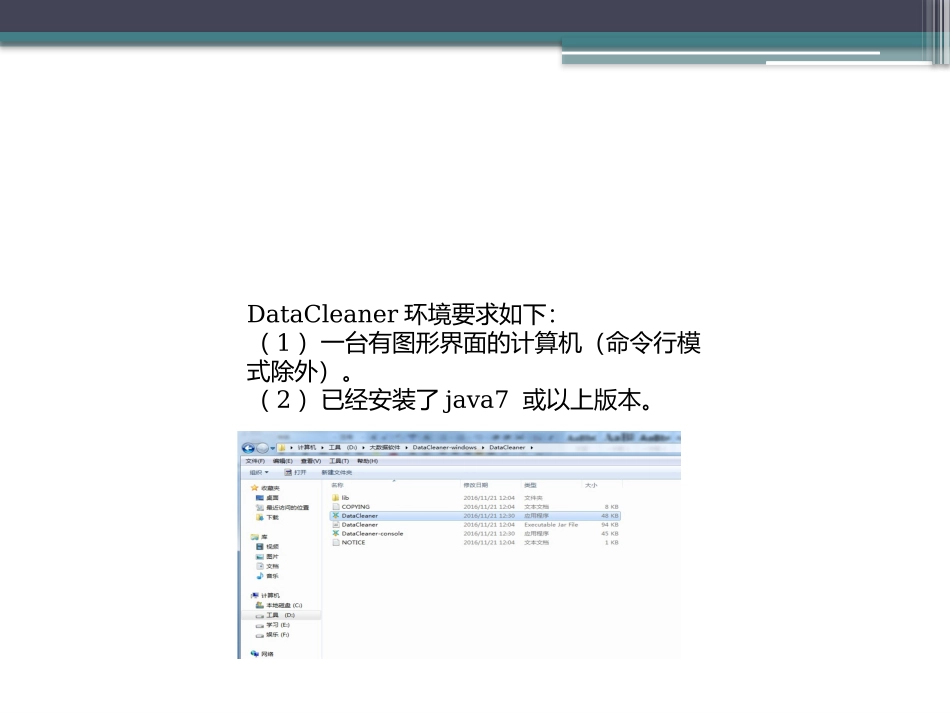The width and height of the screenshot is (950, 713).
Task: Expand the arrow after DataCleaner-windows in breadcrumb
Action: click(483, 448)
